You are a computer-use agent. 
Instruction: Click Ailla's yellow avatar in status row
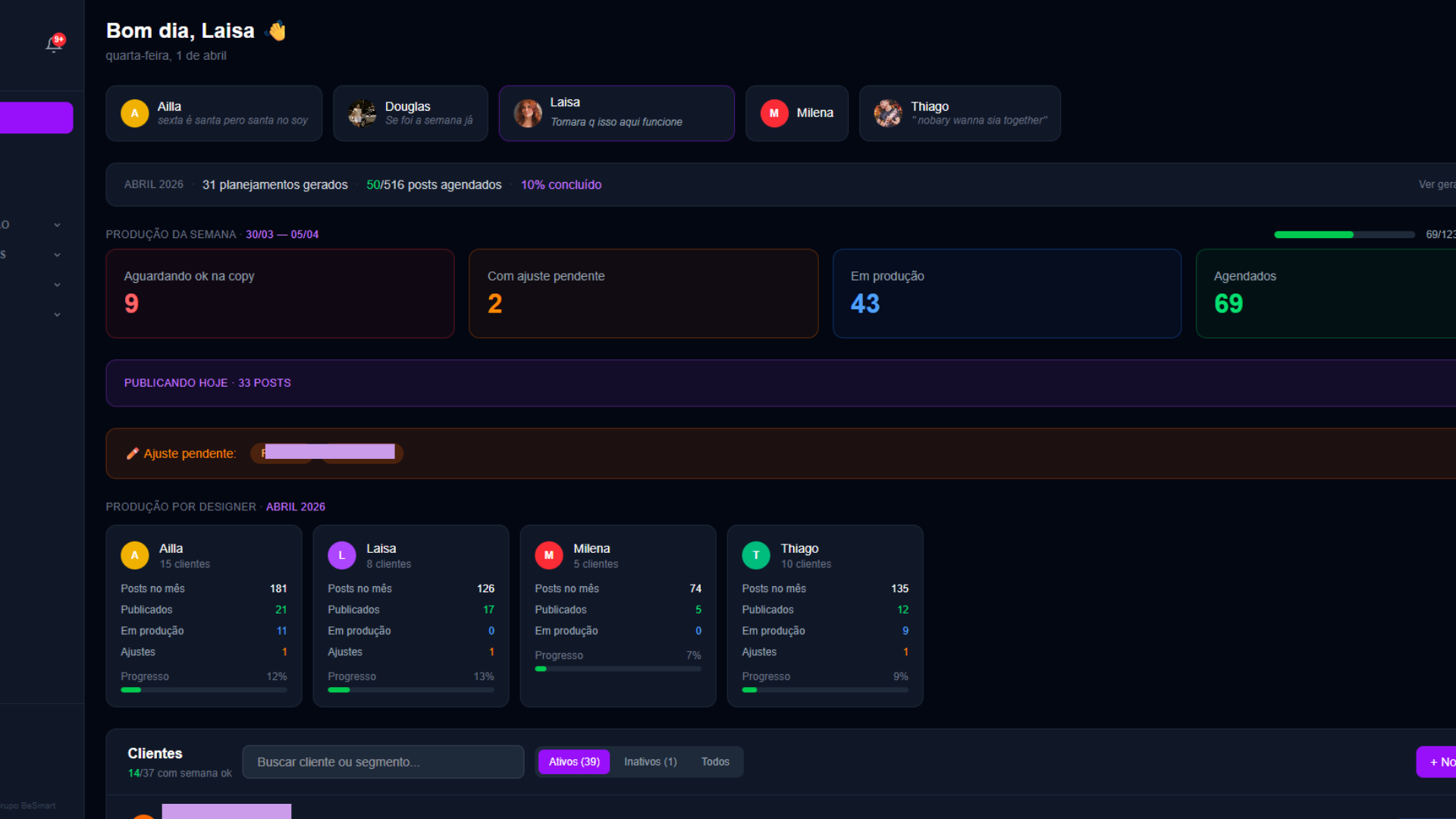134,113
